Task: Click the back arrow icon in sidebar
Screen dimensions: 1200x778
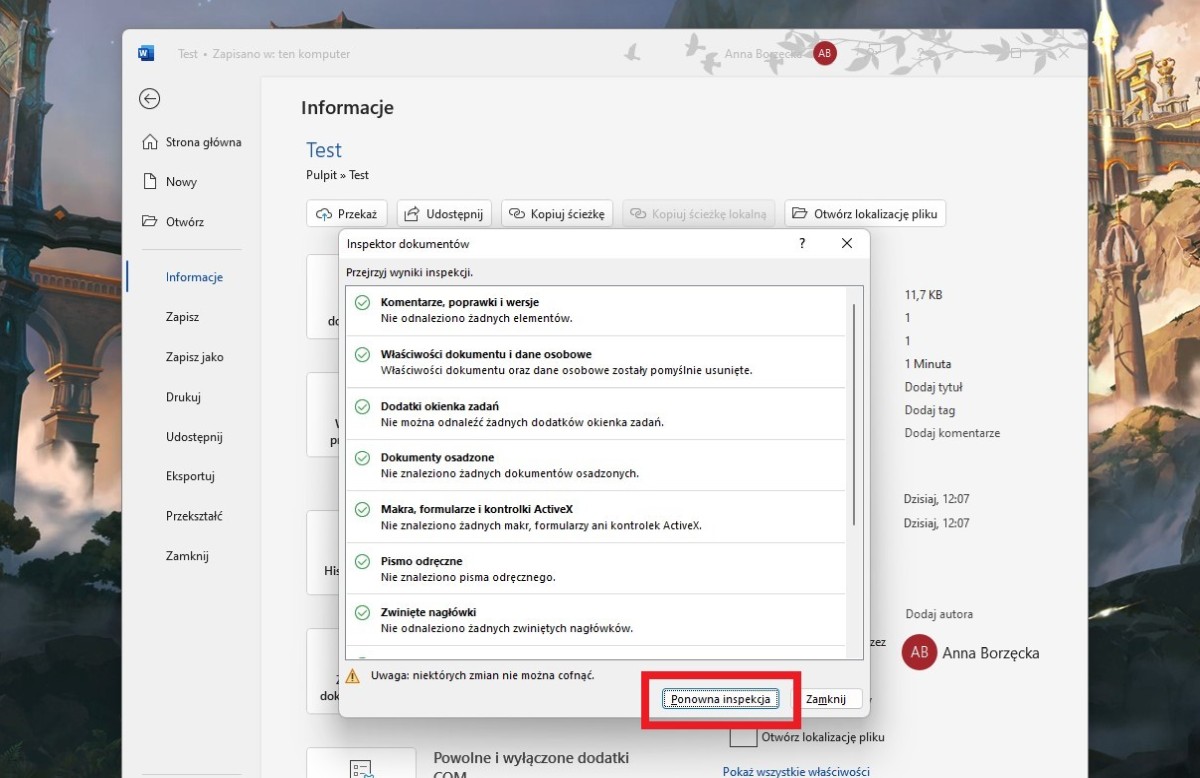Action: pos(150,98)
